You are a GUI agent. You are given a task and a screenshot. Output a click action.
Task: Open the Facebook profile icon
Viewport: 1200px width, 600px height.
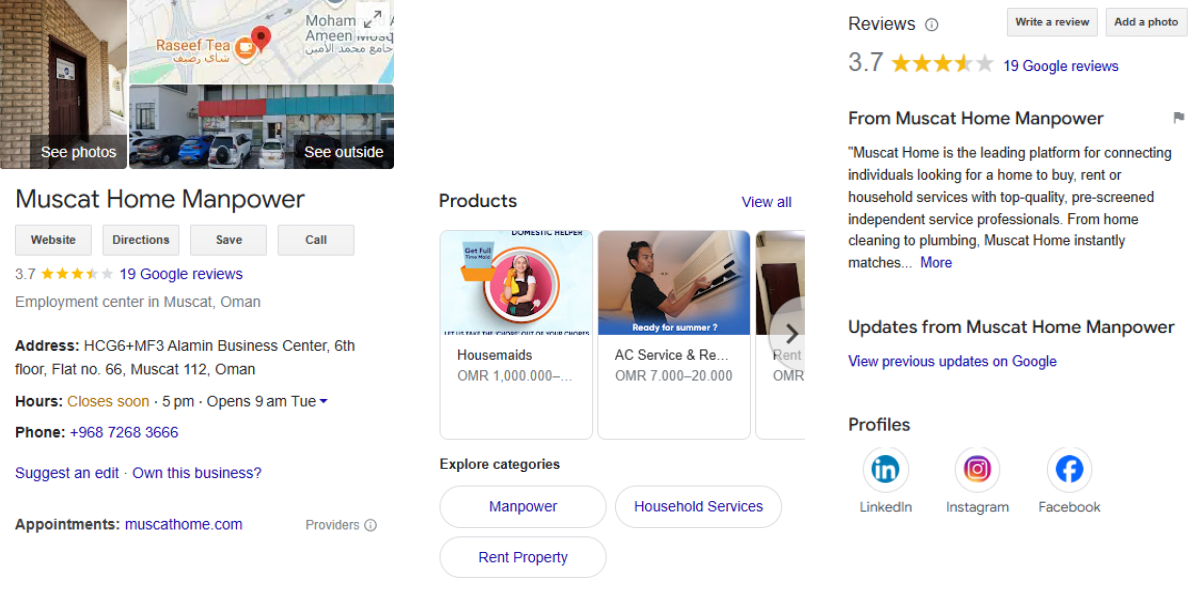pos(1069,469)
